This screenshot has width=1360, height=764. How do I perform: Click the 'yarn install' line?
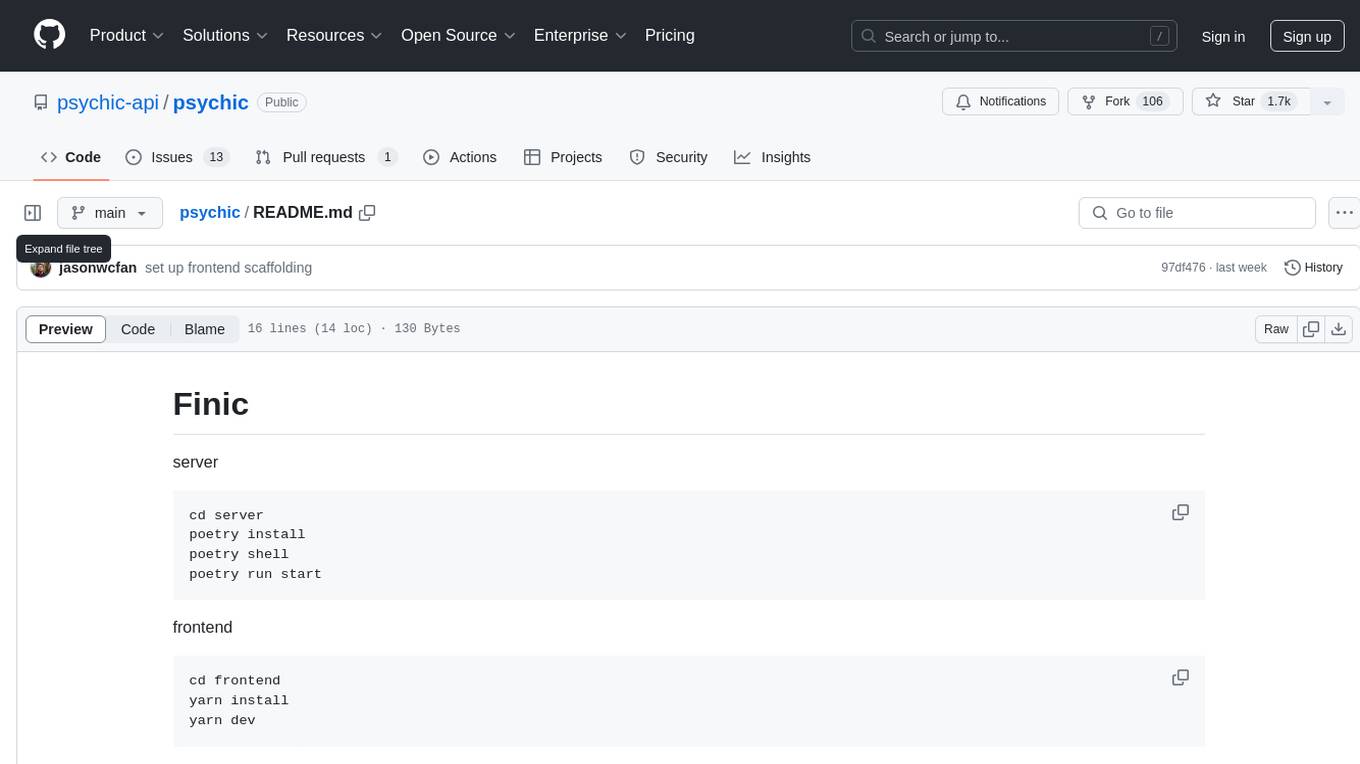(x=239, y=700)
